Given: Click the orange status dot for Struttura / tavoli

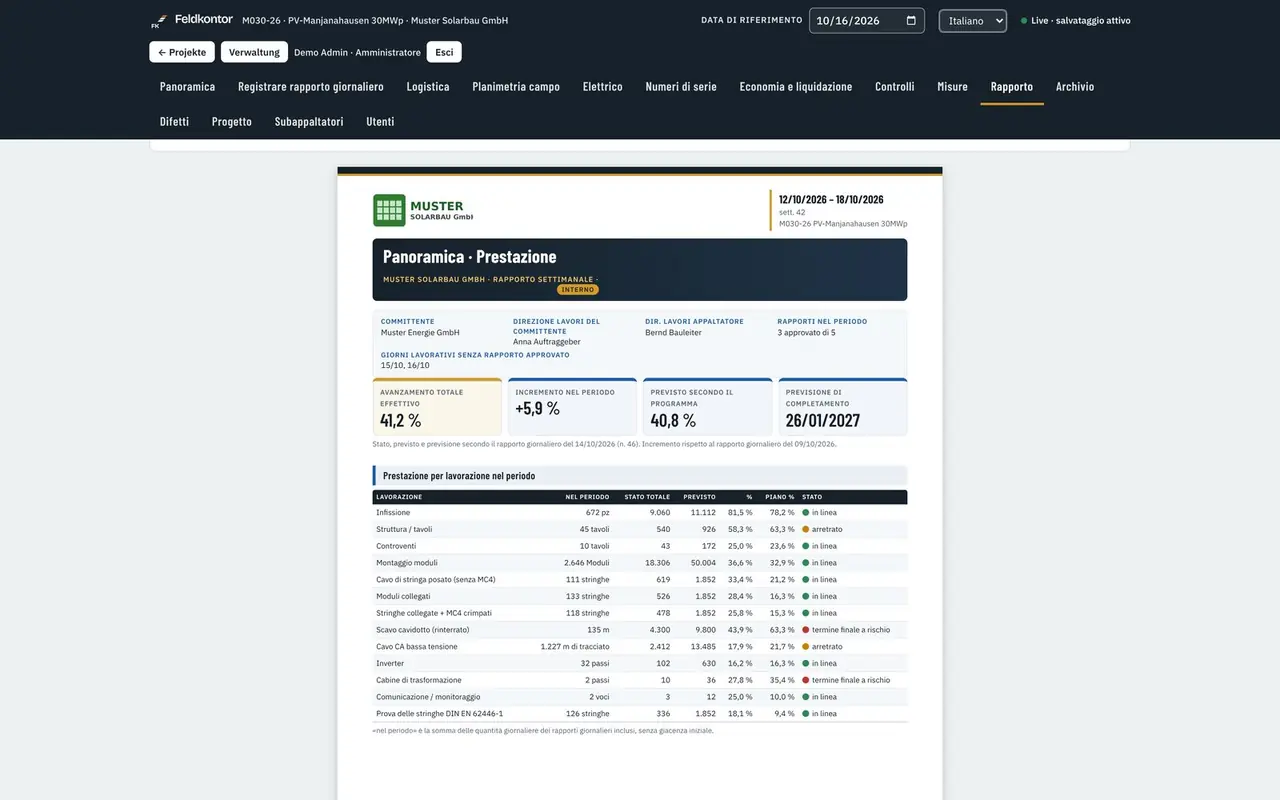Looking at the screenshot, I should 806,529.
